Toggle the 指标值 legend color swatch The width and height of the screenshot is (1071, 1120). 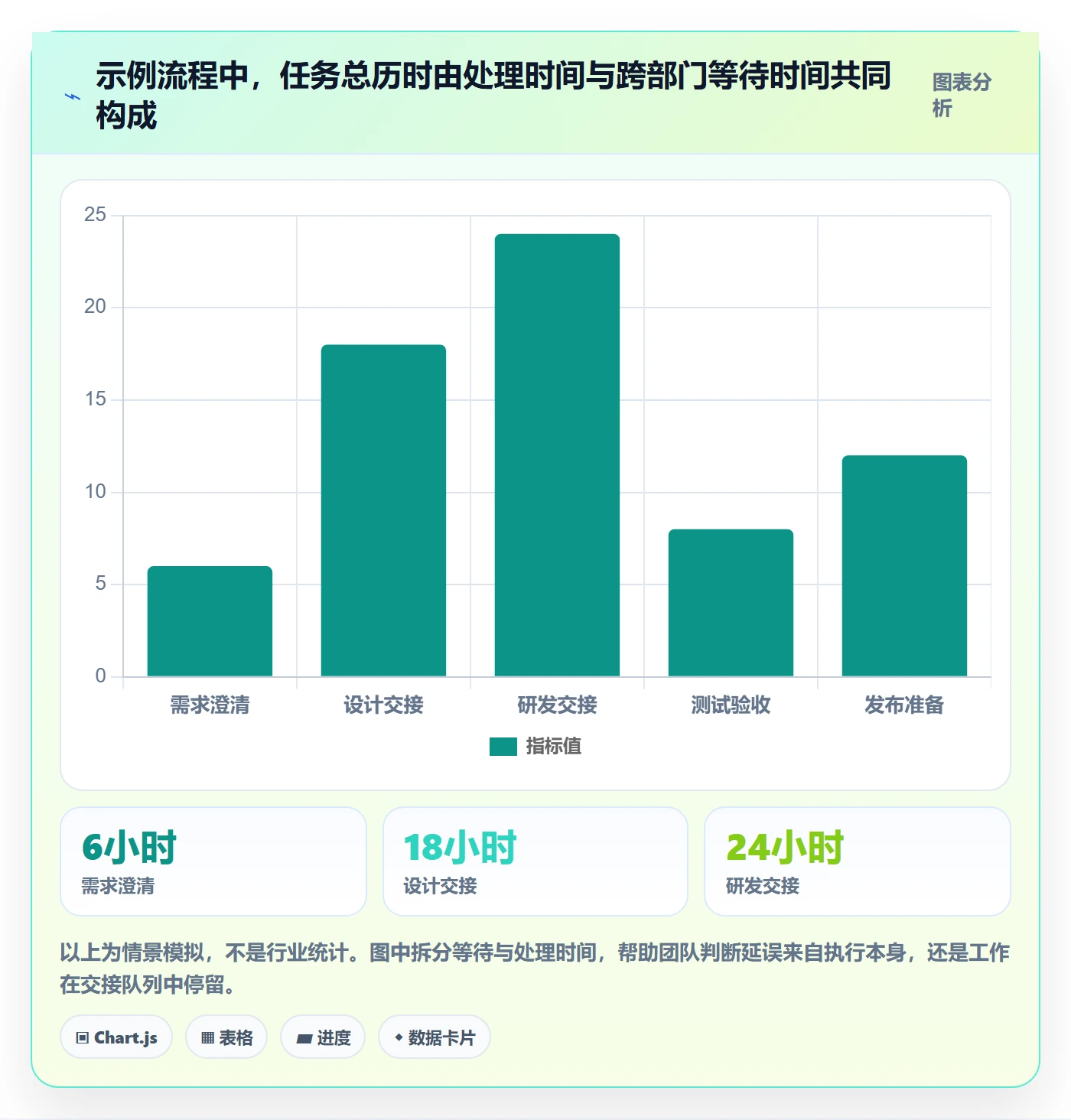pos(503,746)
